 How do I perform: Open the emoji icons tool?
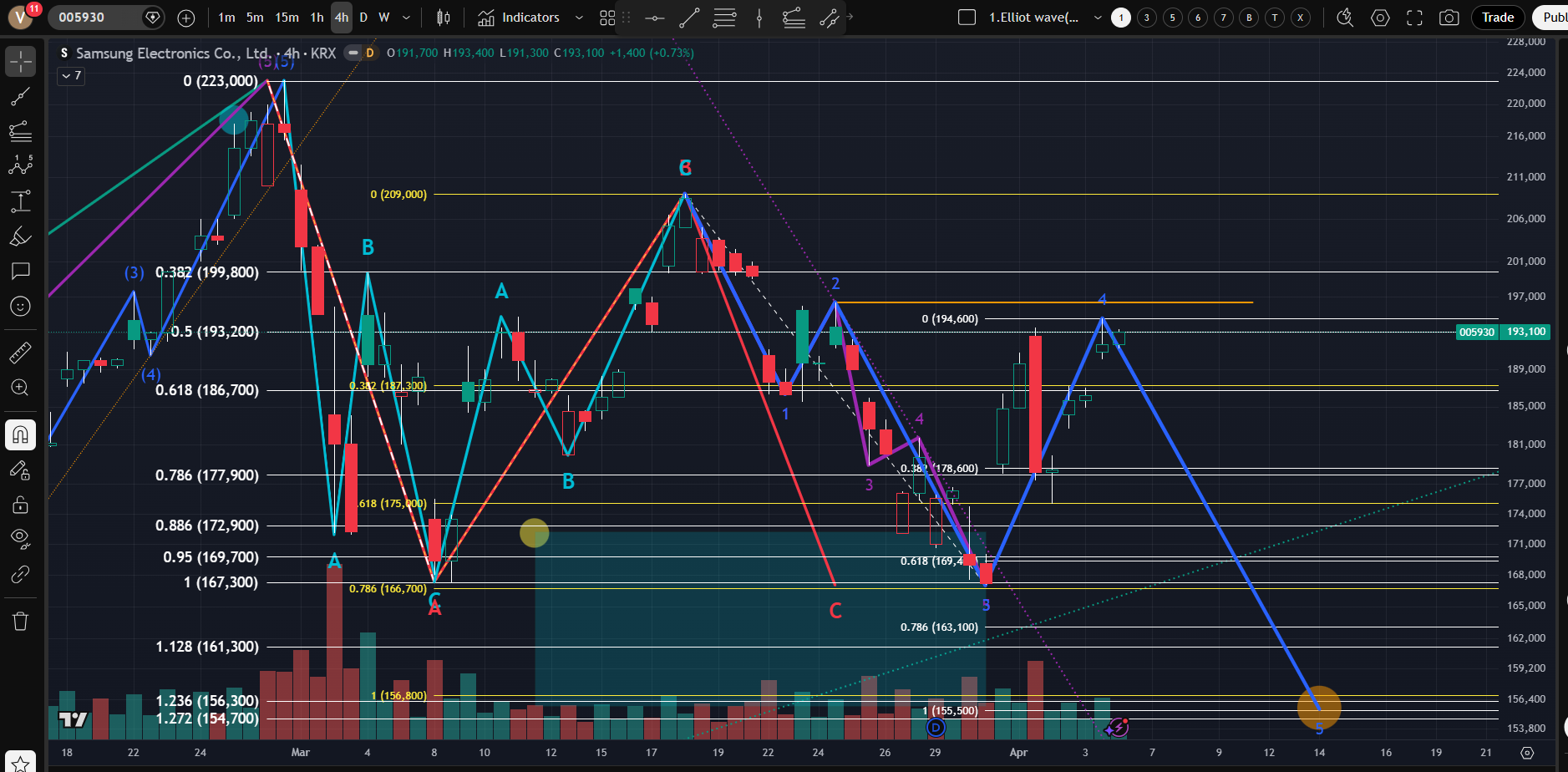(20, 307)
